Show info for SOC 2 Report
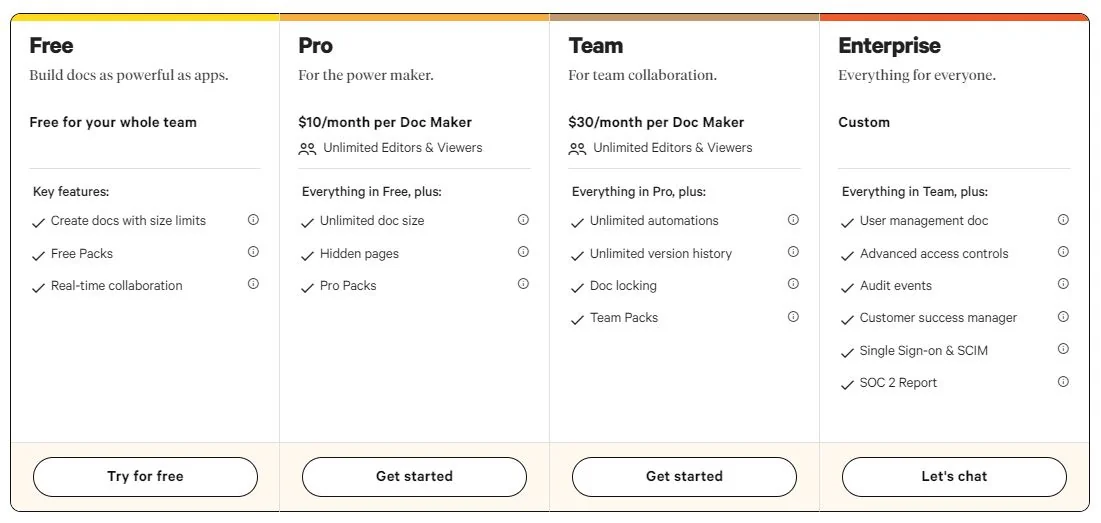 click(1063, 382)
